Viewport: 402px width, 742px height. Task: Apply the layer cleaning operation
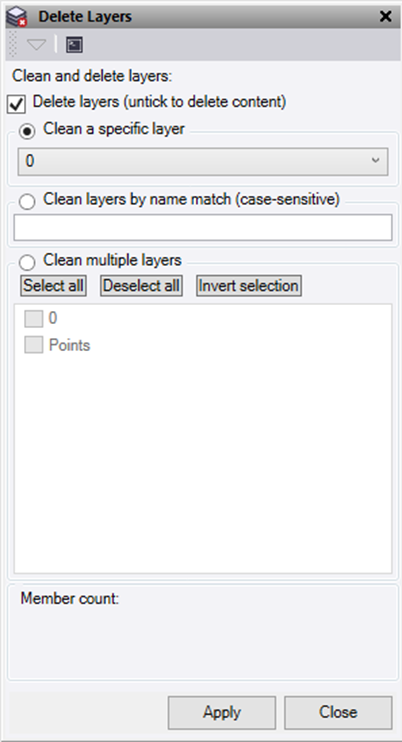pyautogui.click(x=222, y=712)
